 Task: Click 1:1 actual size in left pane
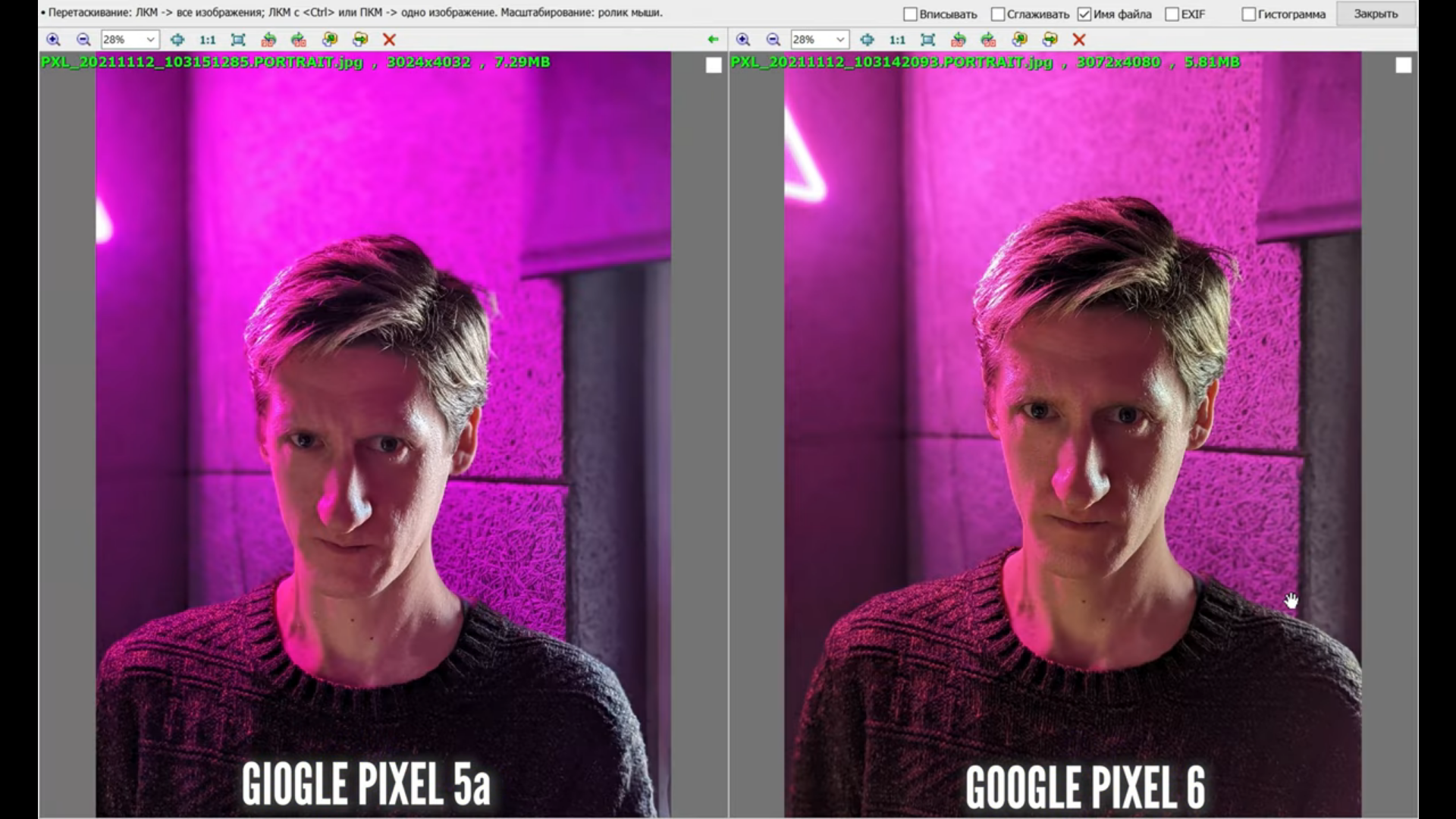[207, 39]
